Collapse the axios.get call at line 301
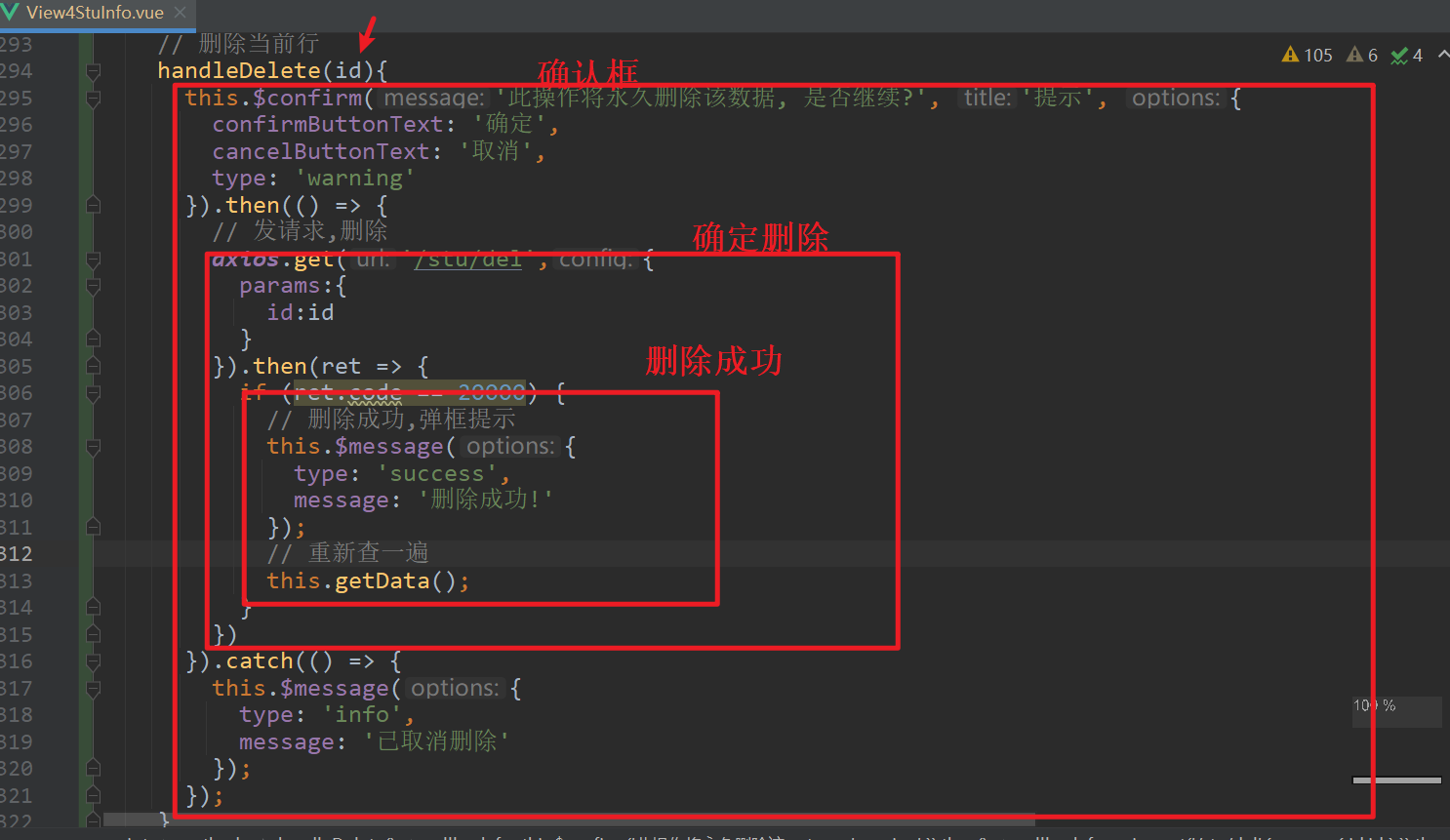This screenshot has height=840, width=1450. click(x=93, y=260)
